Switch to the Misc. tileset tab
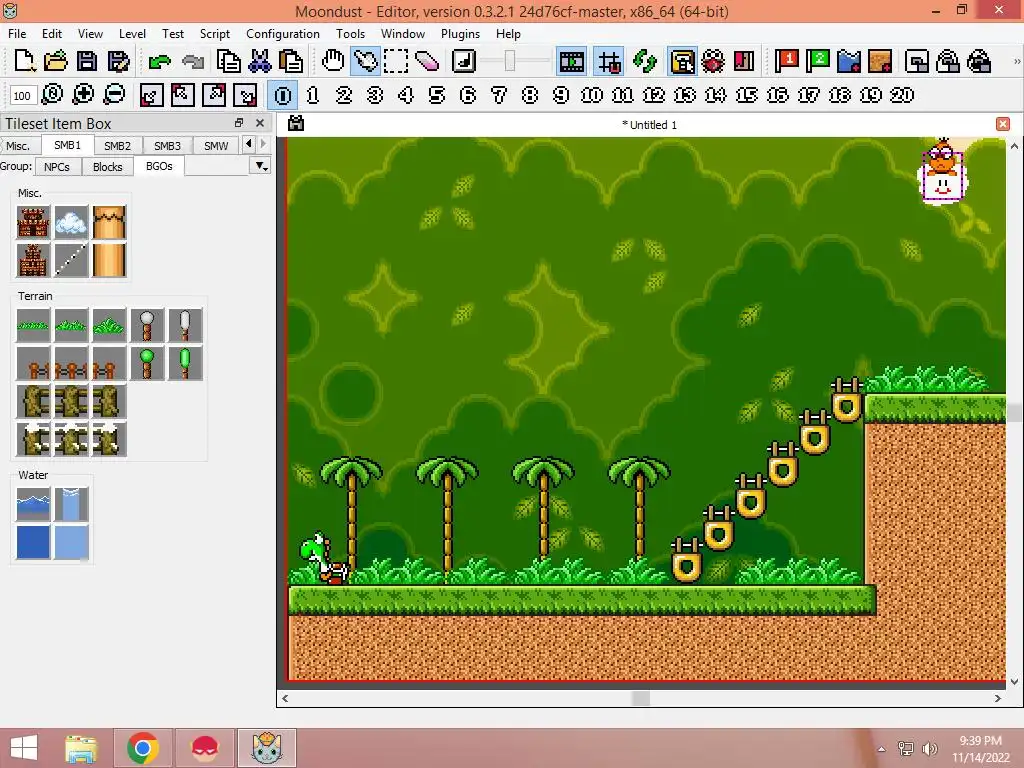 [18, 146]
